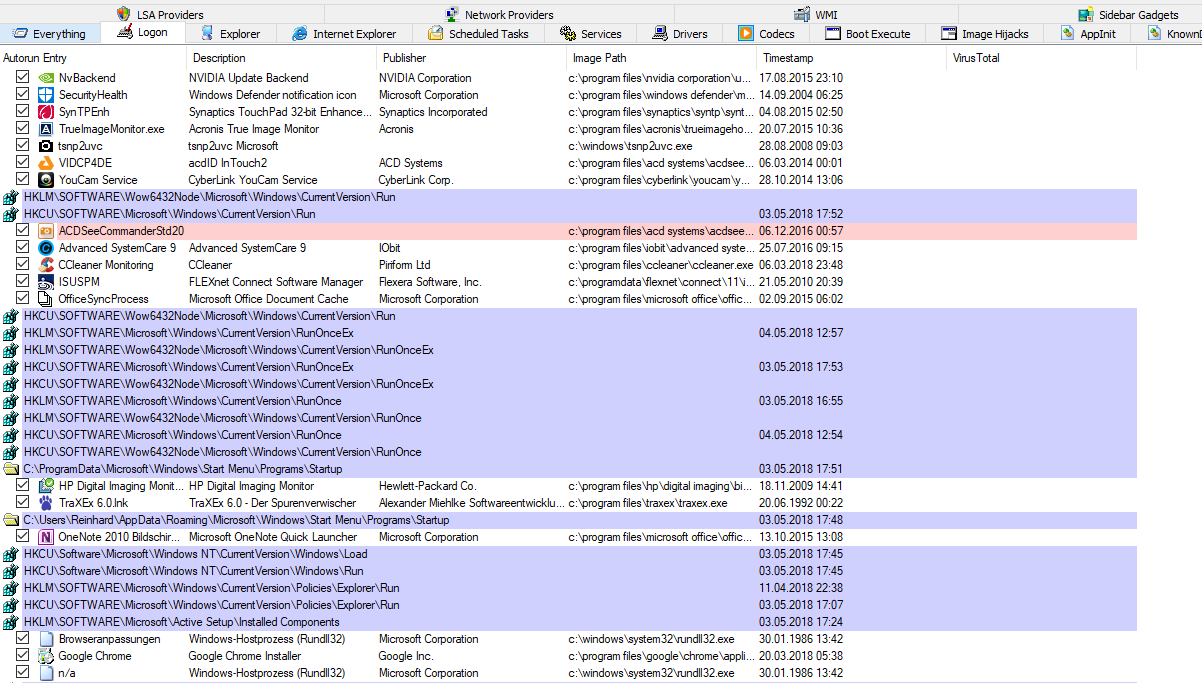Viewport: 1202px width, 683px height.
Task: Click the ACDSeeCommanderStd20 icon
Action: (x=46, y=231)
